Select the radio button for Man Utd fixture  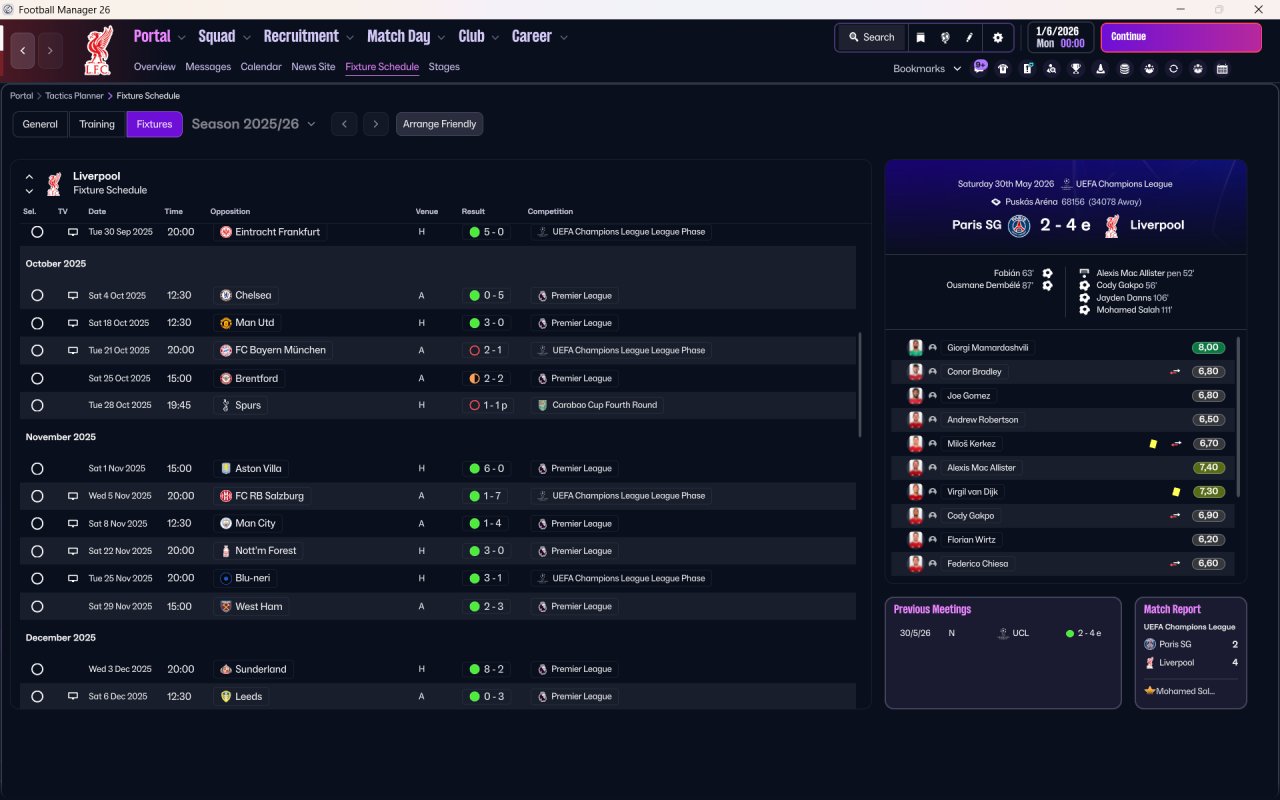tap(37, 323)
